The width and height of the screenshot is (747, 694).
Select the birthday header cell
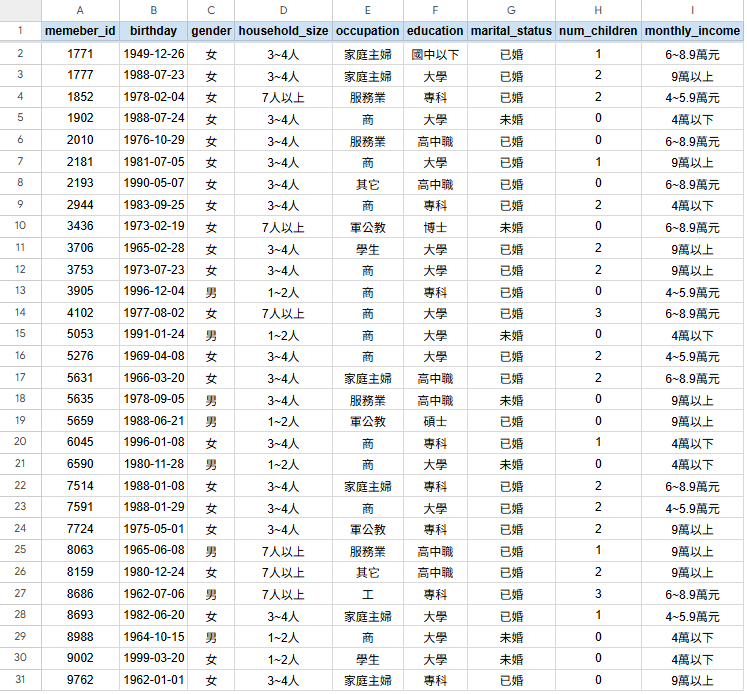click(x=153, y=31)
